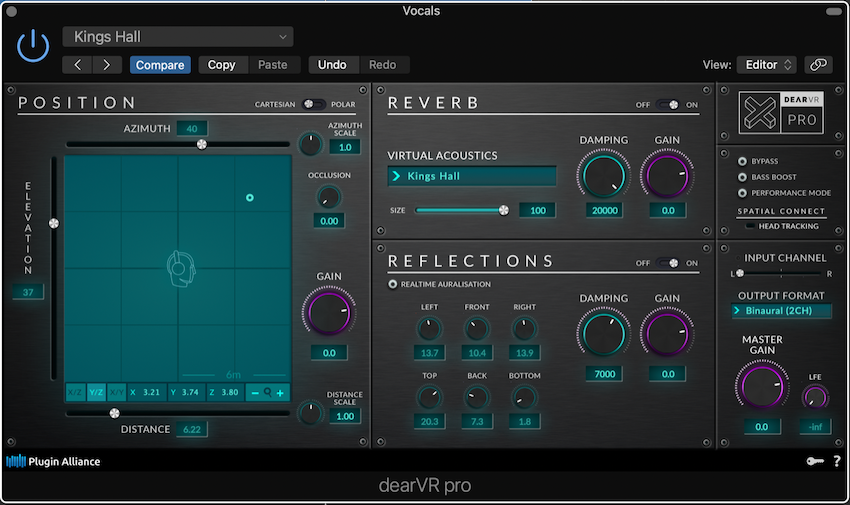Viewport: 850px width, 505px height.
Task: Enable the Bass Boost option
Action: tap(741, 176)
